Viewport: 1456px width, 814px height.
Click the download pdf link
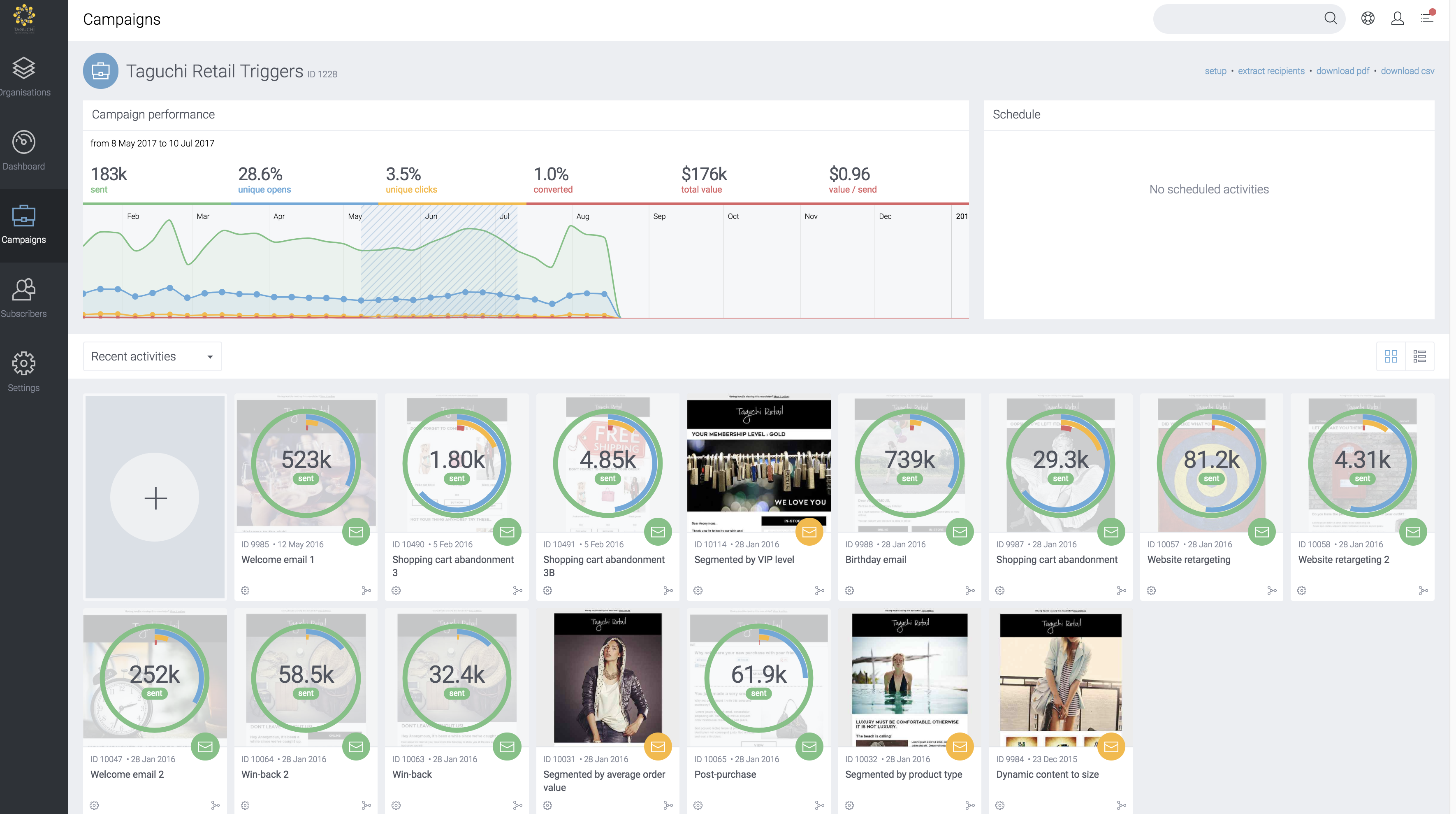[1342, 71]
